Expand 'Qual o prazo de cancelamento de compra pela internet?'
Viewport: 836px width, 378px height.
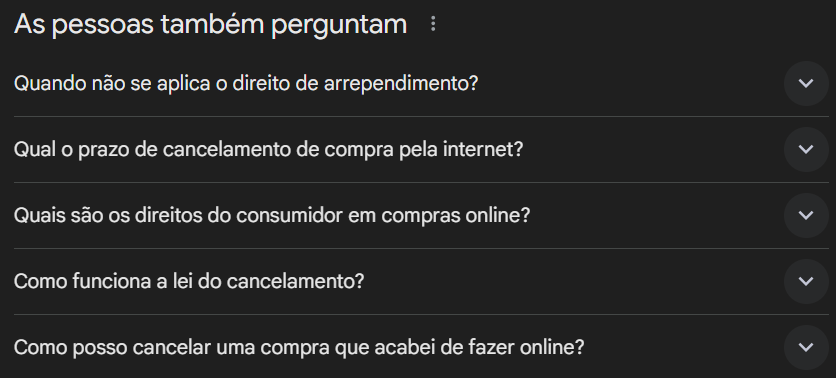421,149
